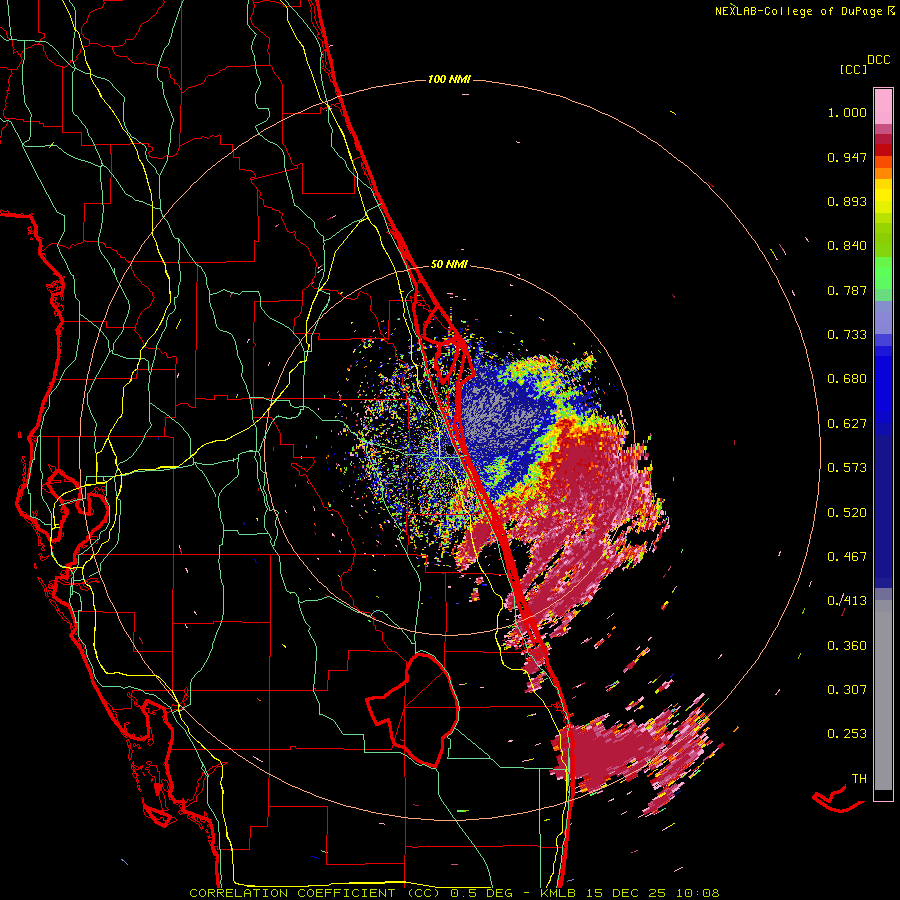The image size is (900, 900).
Task: Click the gray lower segment of the colorbar
Action: point(883,695)
